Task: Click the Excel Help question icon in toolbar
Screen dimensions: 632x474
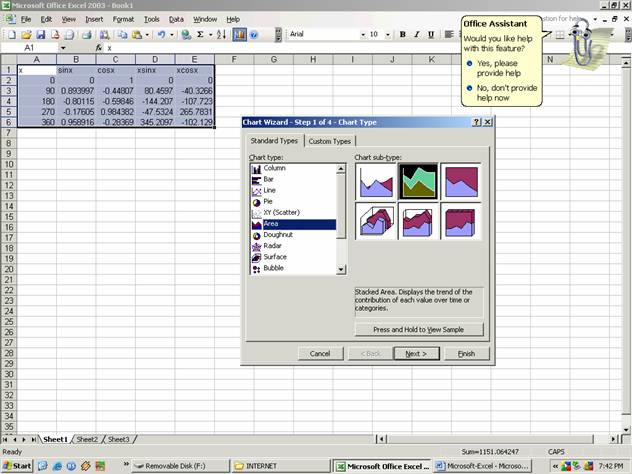Action: click(254, 35)
